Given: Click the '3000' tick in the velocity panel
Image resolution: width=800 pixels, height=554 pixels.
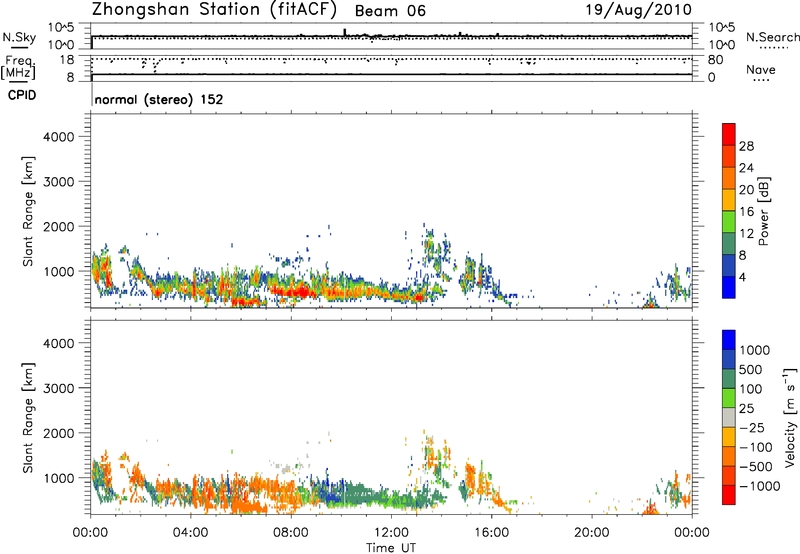Looking at the screenshot, I should [x=59, y=388].
